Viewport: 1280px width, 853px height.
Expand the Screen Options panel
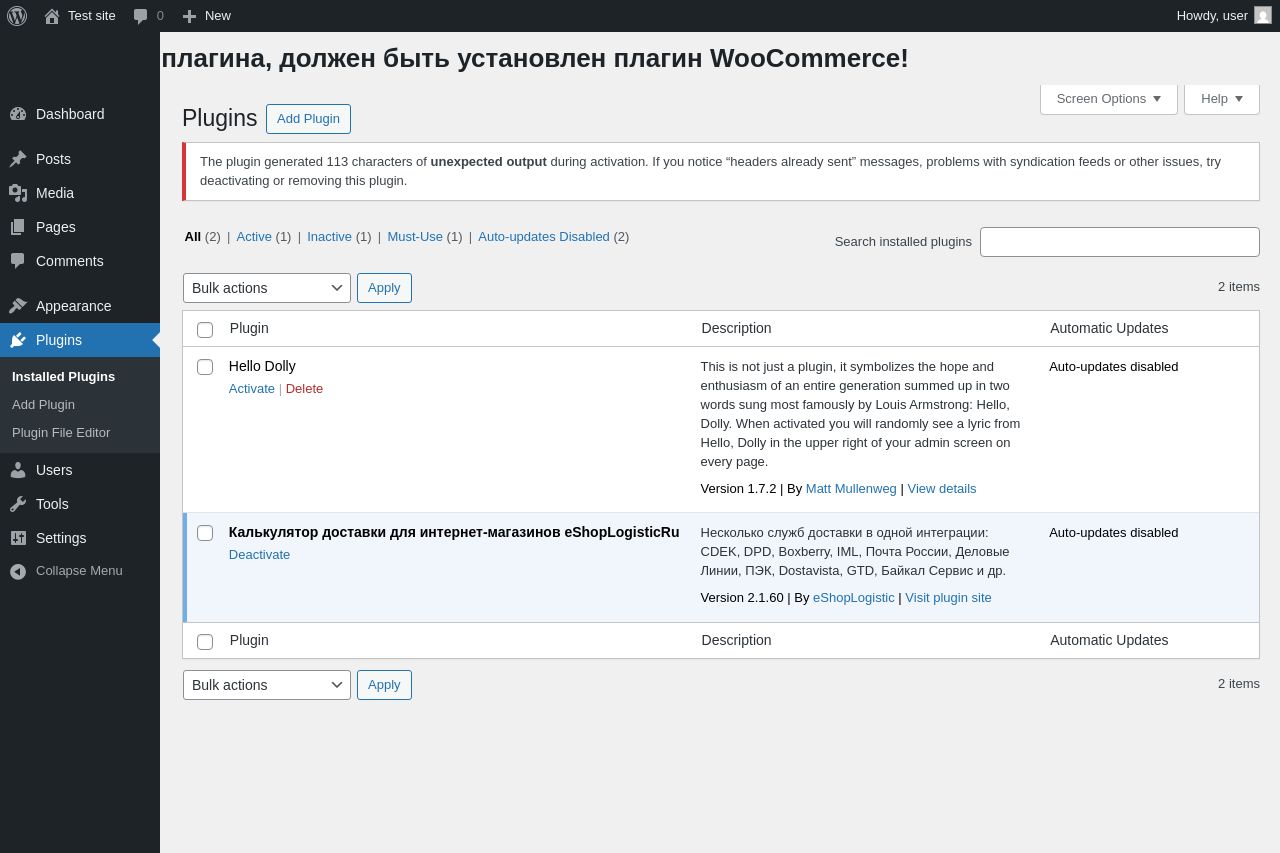click(x=1108, y=99)
